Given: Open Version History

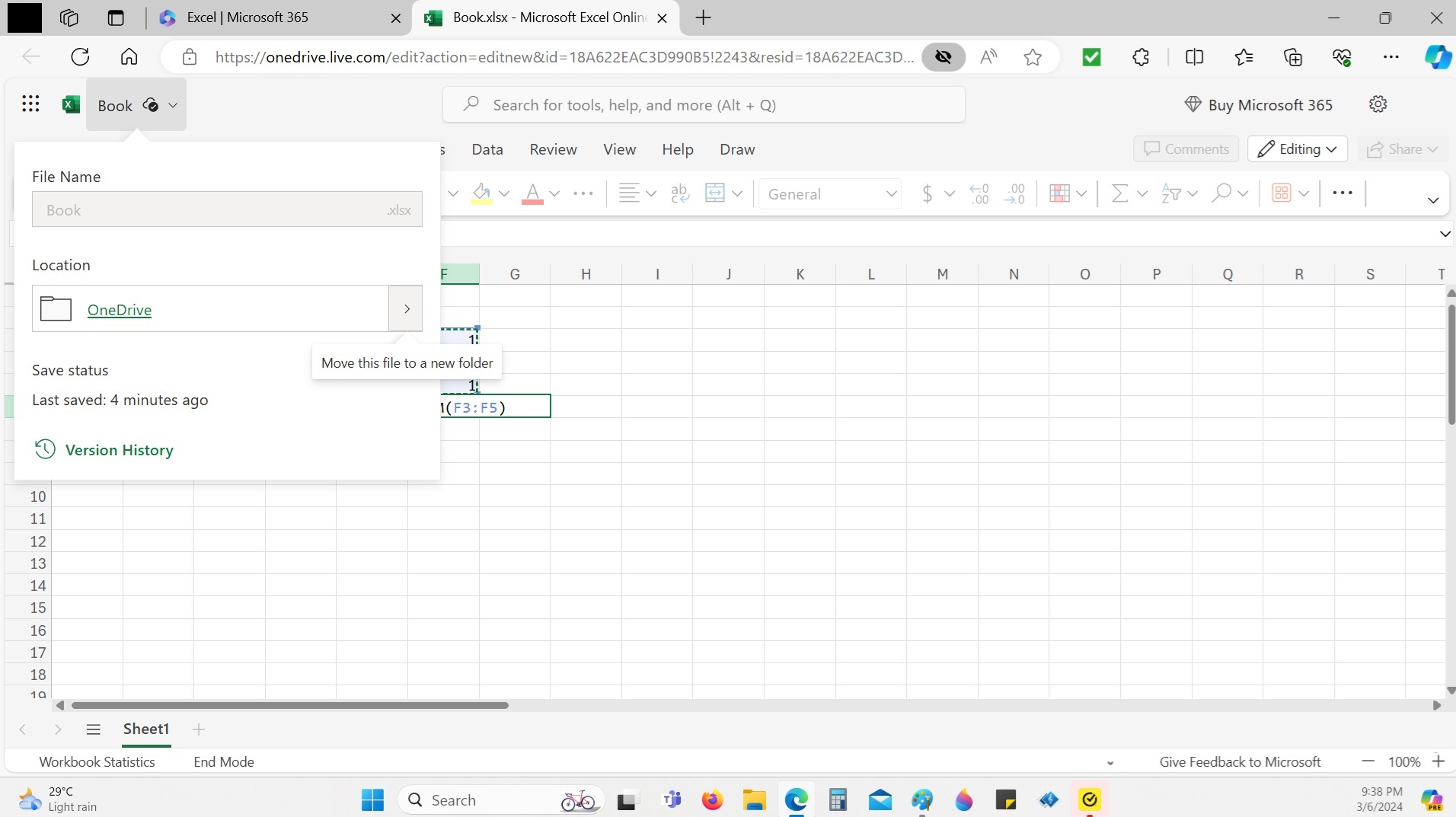Looking at the screenshot, I should tap(119, 450).
